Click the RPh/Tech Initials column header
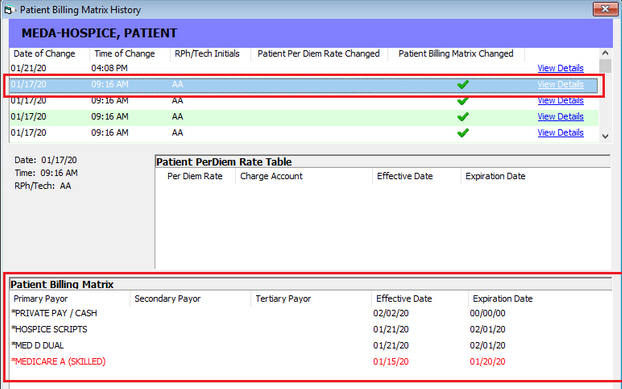 pos(207,54)
